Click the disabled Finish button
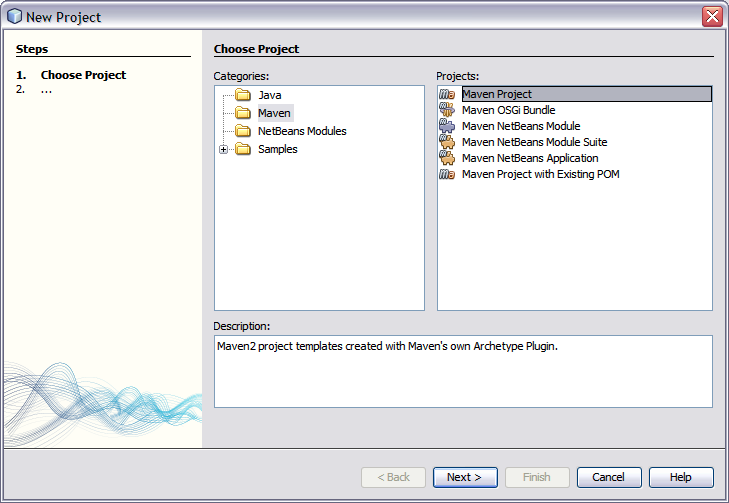 [x=537, y=477]
